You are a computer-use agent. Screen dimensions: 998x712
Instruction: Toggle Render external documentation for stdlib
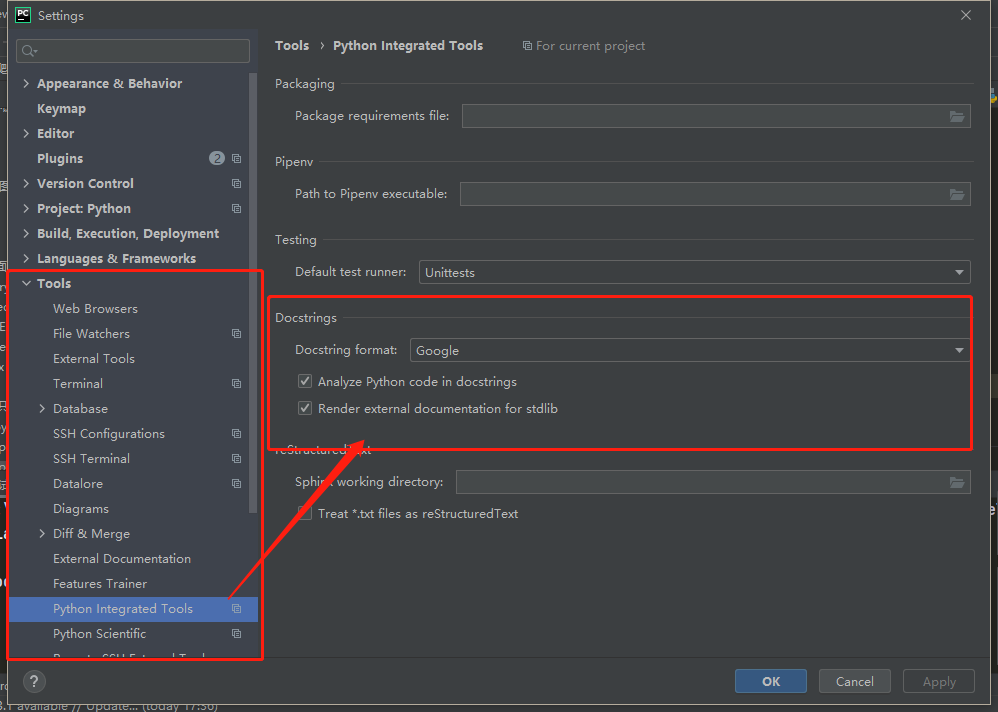pos(305,408)
